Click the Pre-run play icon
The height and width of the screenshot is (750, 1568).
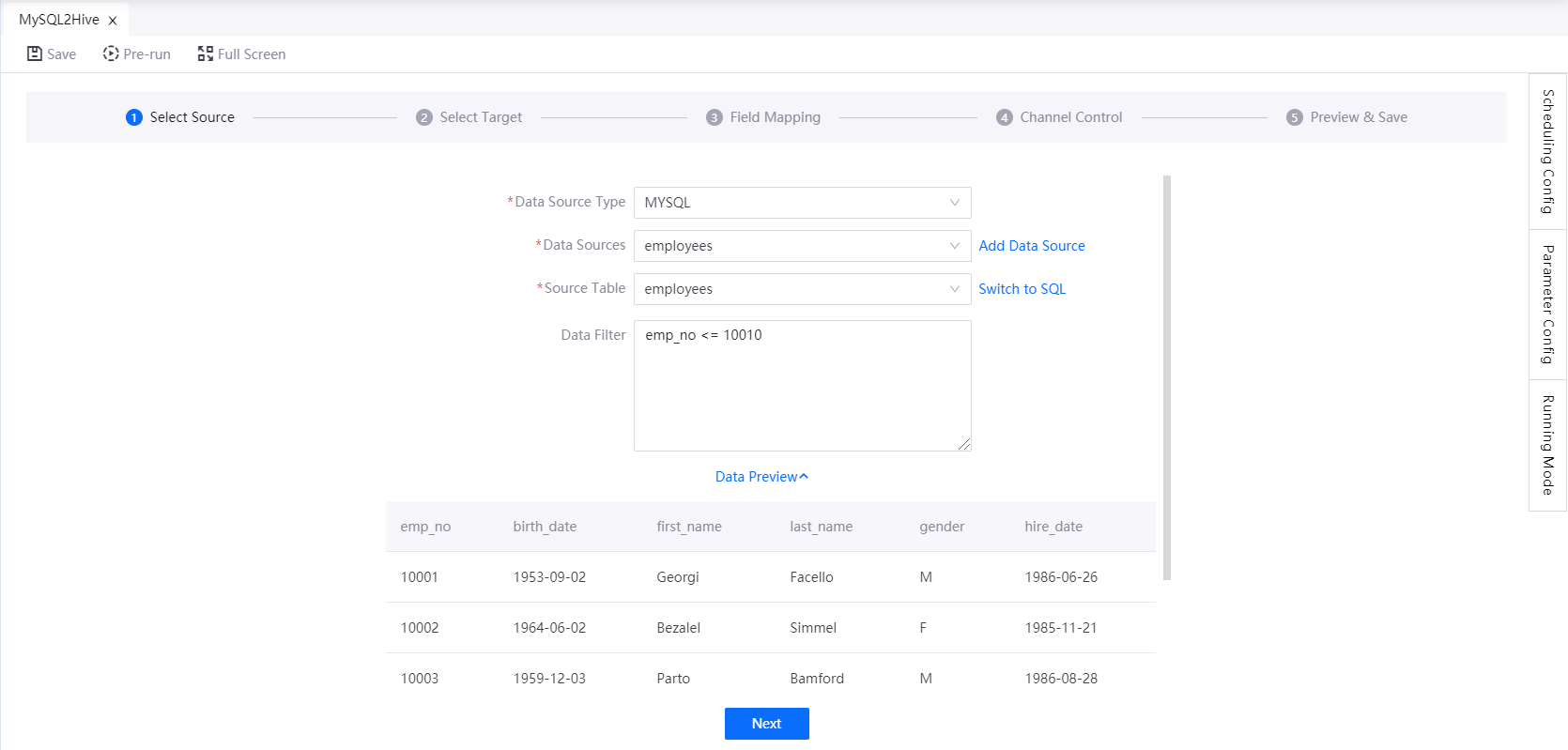pyautogui.click(x=111, y=54)
